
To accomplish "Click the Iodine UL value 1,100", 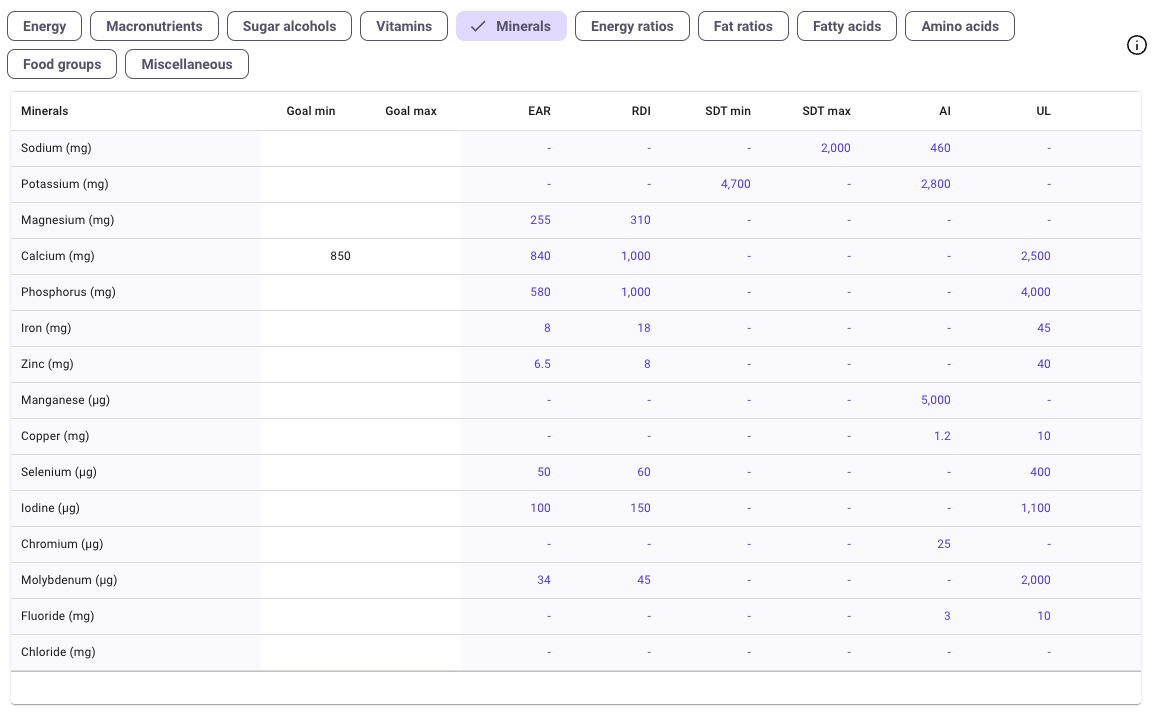I will pyautogui.click(x=1035, y=508).
